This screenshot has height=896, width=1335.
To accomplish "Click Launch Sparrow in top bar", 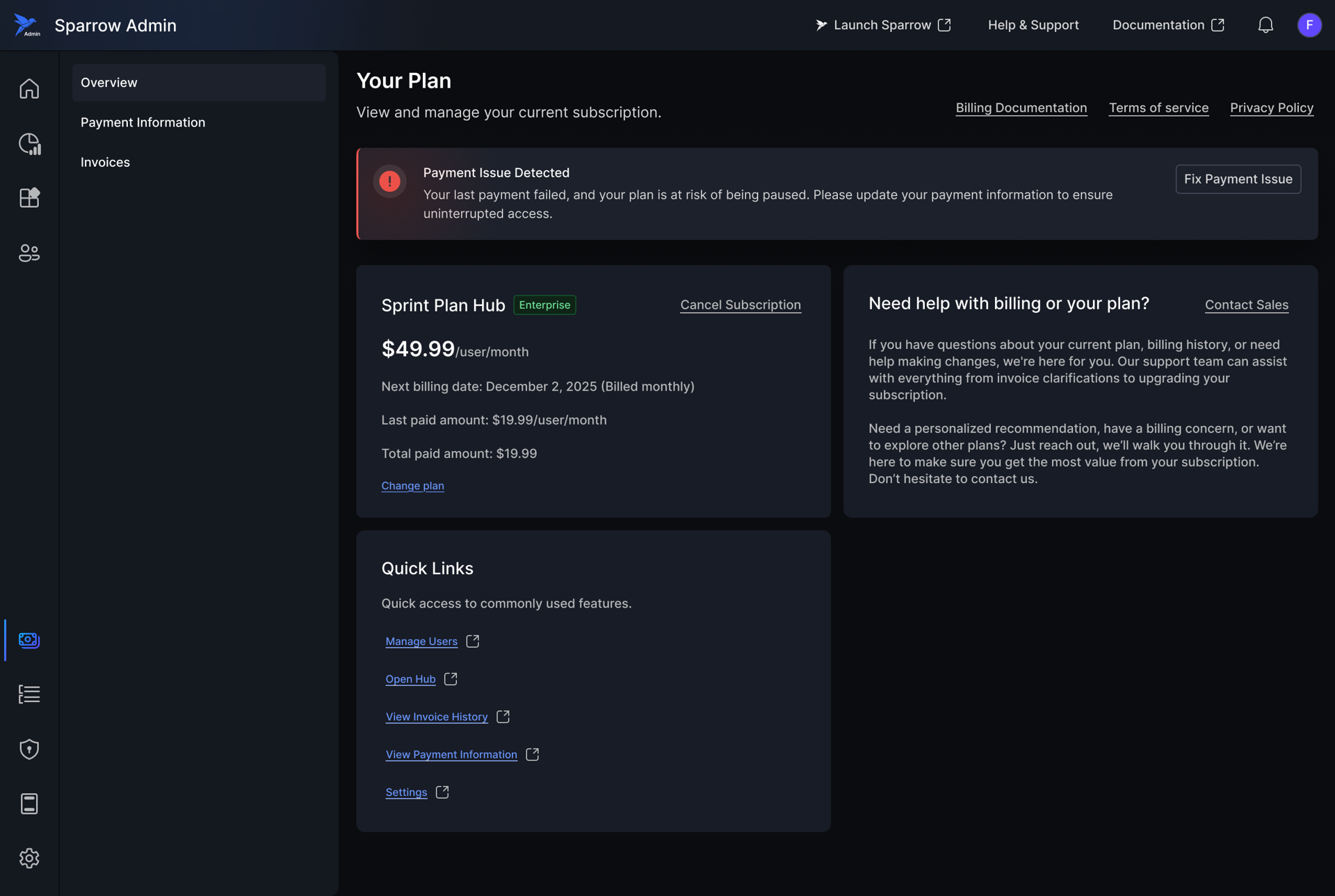I will pyautogui.click(x=882, y=25).
